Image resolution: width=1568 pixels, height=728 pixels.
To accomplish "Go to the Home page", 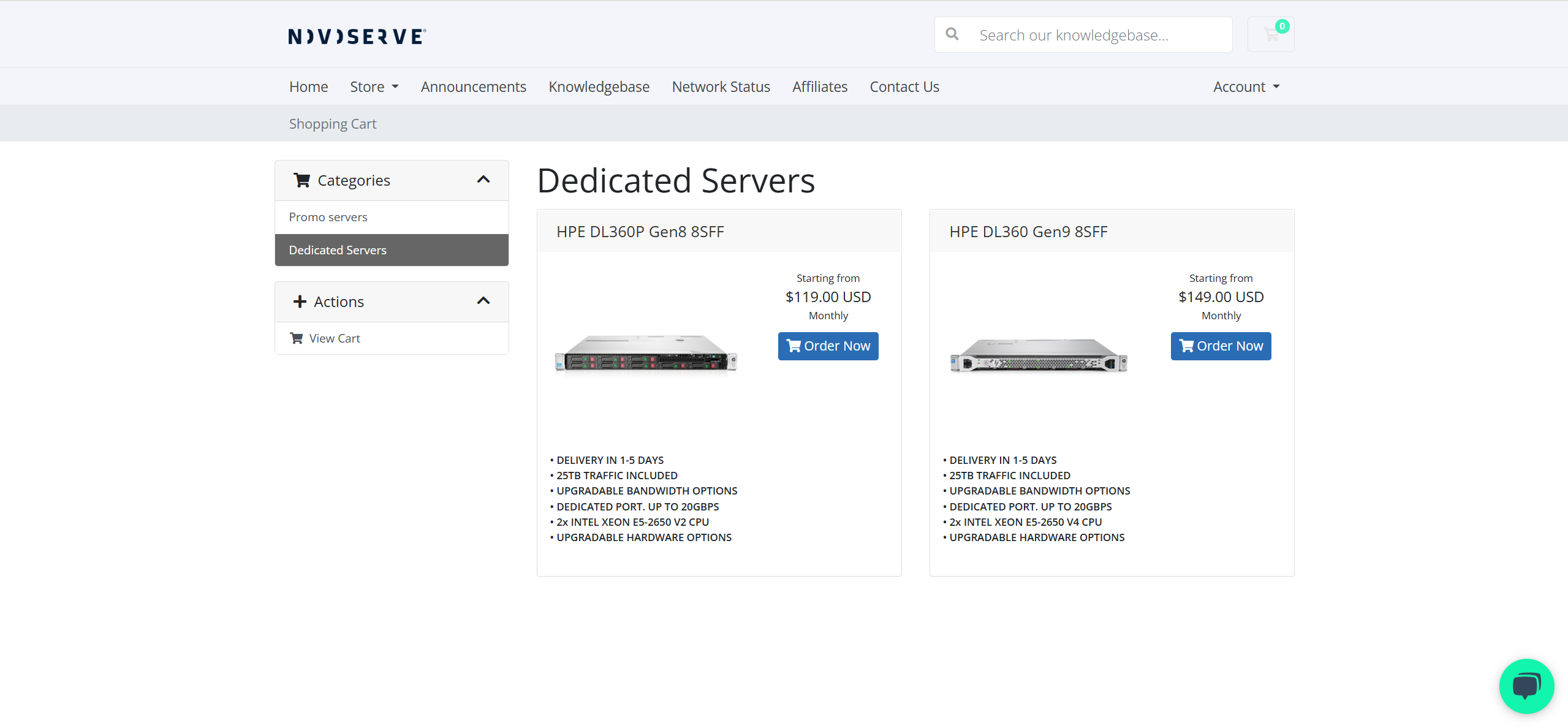I will [308, 86].
